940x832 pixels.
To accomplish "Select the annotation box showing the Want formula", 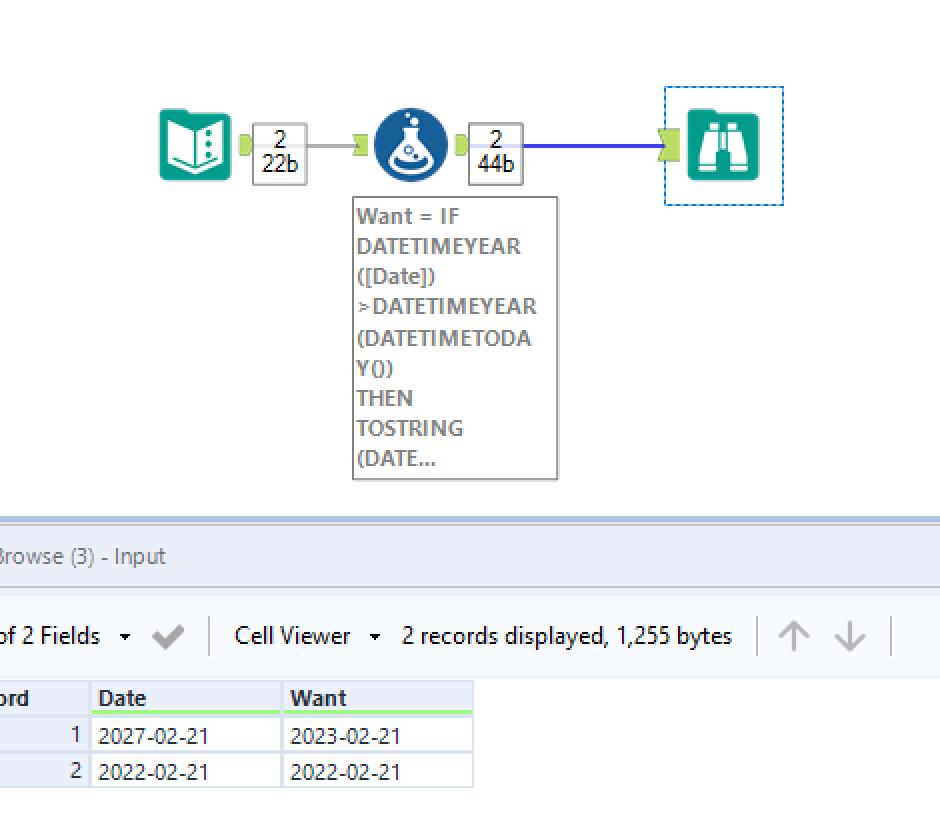I will [x=455, y=337].
